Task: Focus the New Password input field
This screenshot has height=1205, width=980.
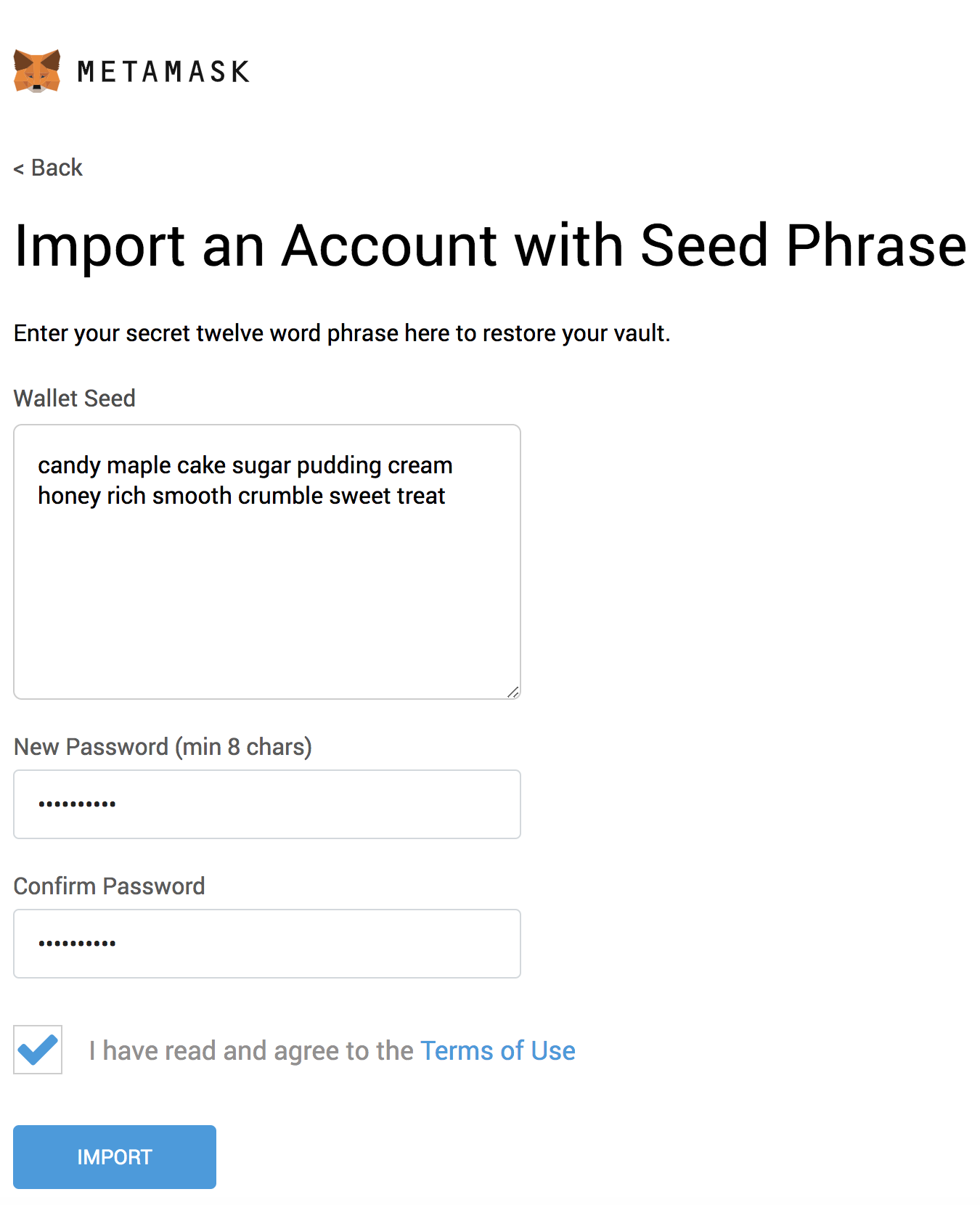Action: pyautogui.click(x=266, y=804)
